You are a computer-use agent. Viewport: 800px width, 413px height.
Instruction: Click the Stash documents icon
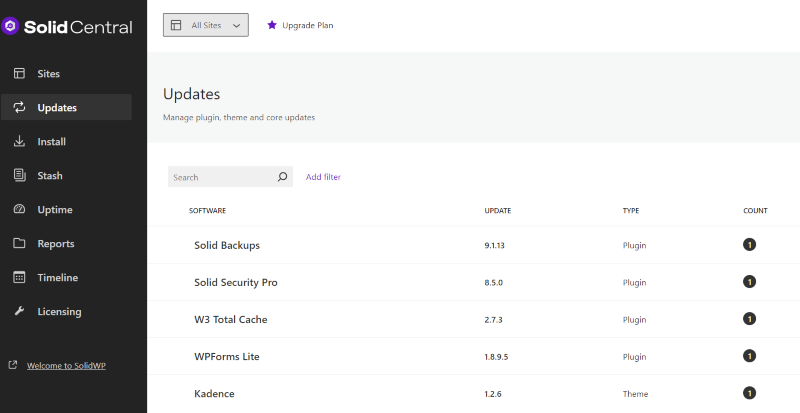pos(19,175)
